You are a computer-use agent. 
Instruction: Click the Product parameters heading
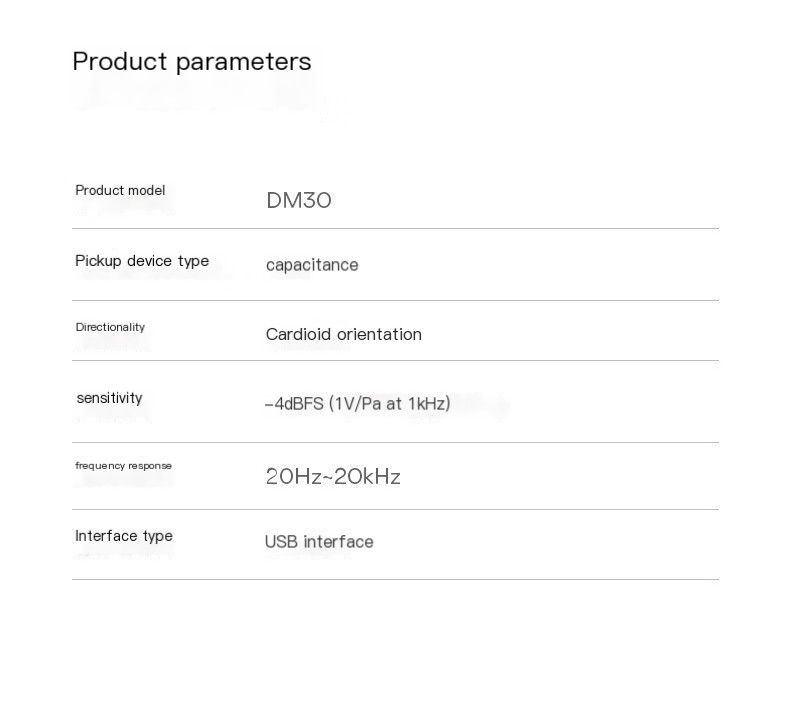click(x=192, y=62)
